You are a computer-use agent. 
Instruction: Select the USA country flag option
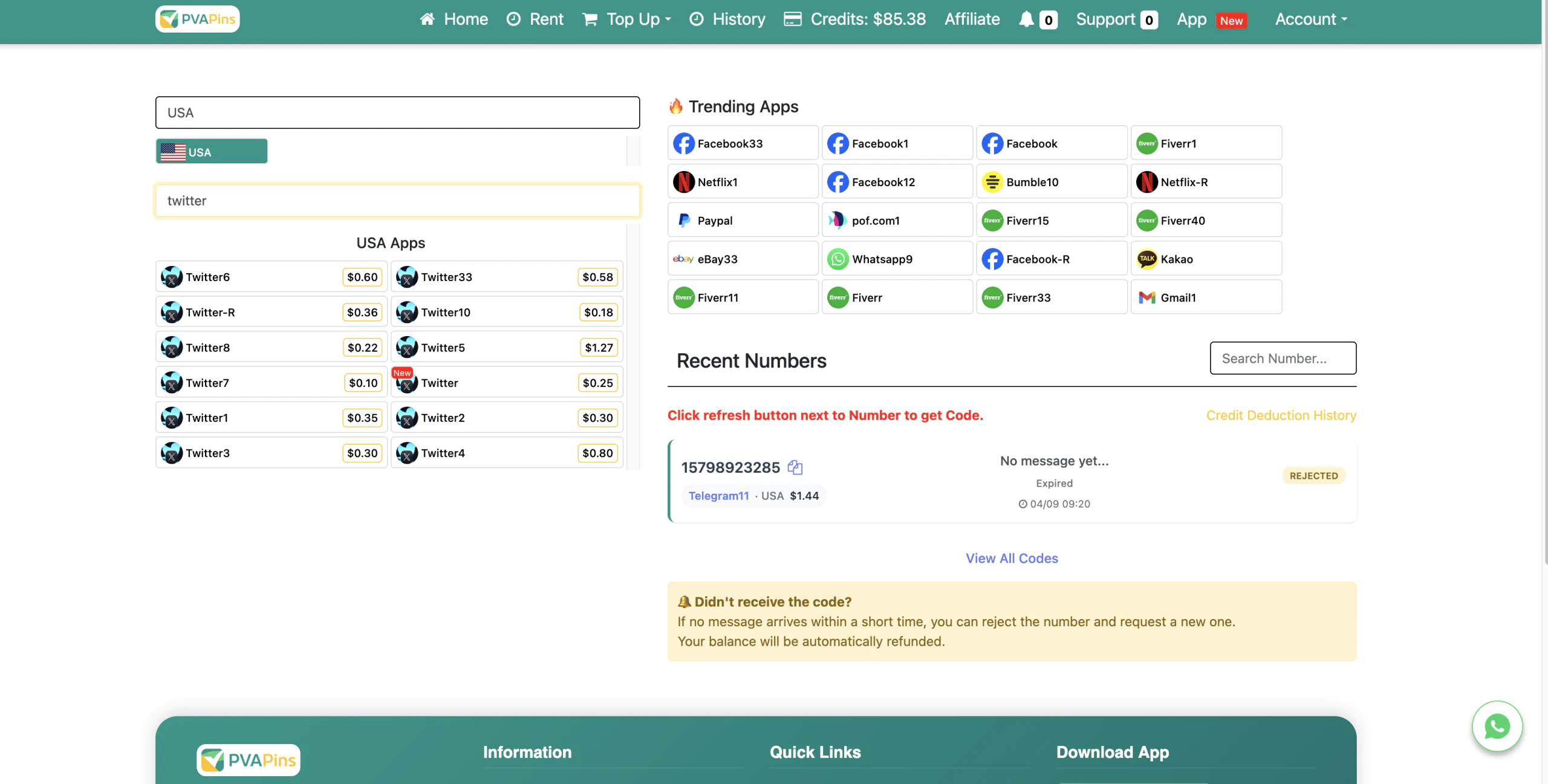pyautogui.click(x=212, y=151)
